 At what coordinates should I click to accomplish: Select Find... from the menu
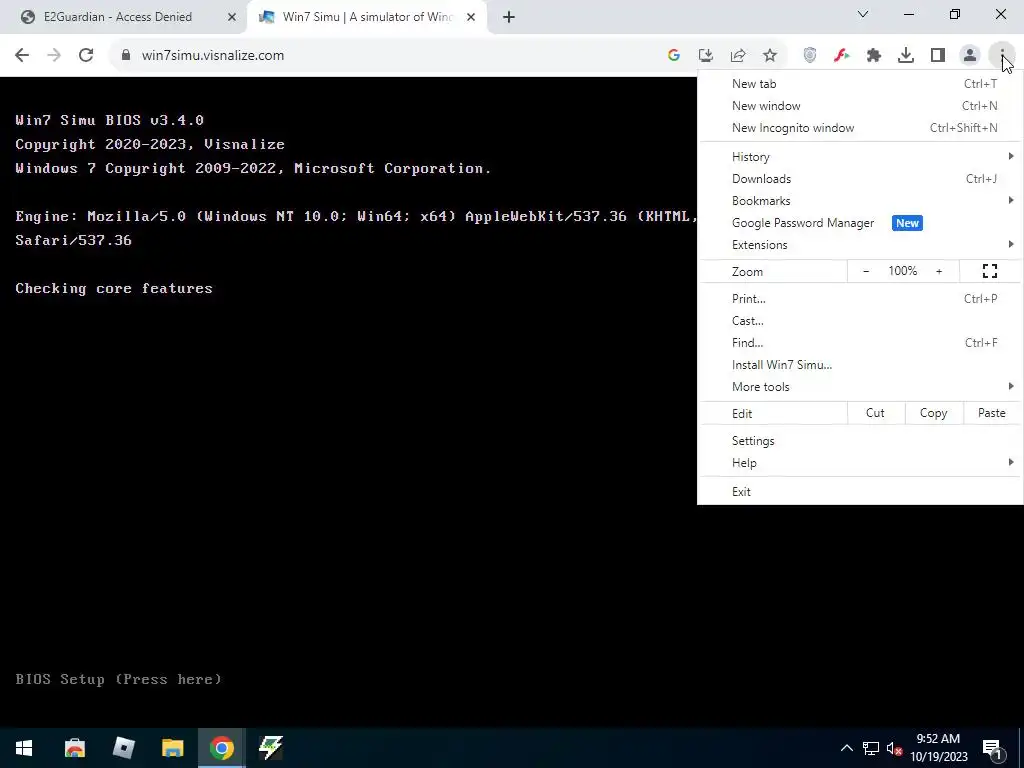click(x=860, y=343)
